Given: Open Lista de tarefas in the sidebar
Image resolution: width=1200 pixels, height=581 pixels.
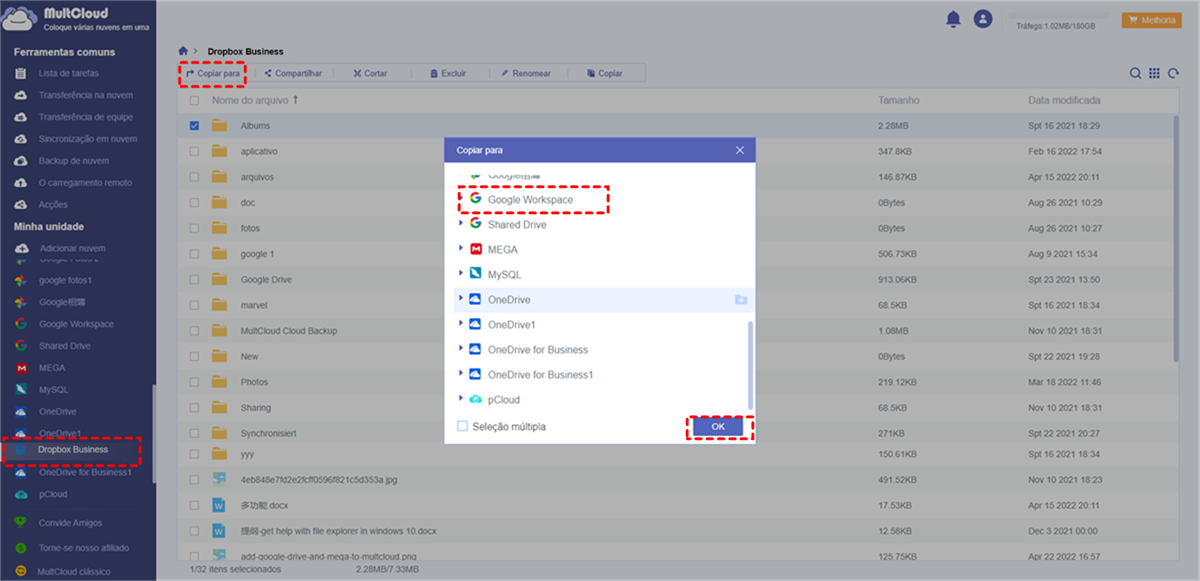Looking at the screenshot, I should 68,73.
